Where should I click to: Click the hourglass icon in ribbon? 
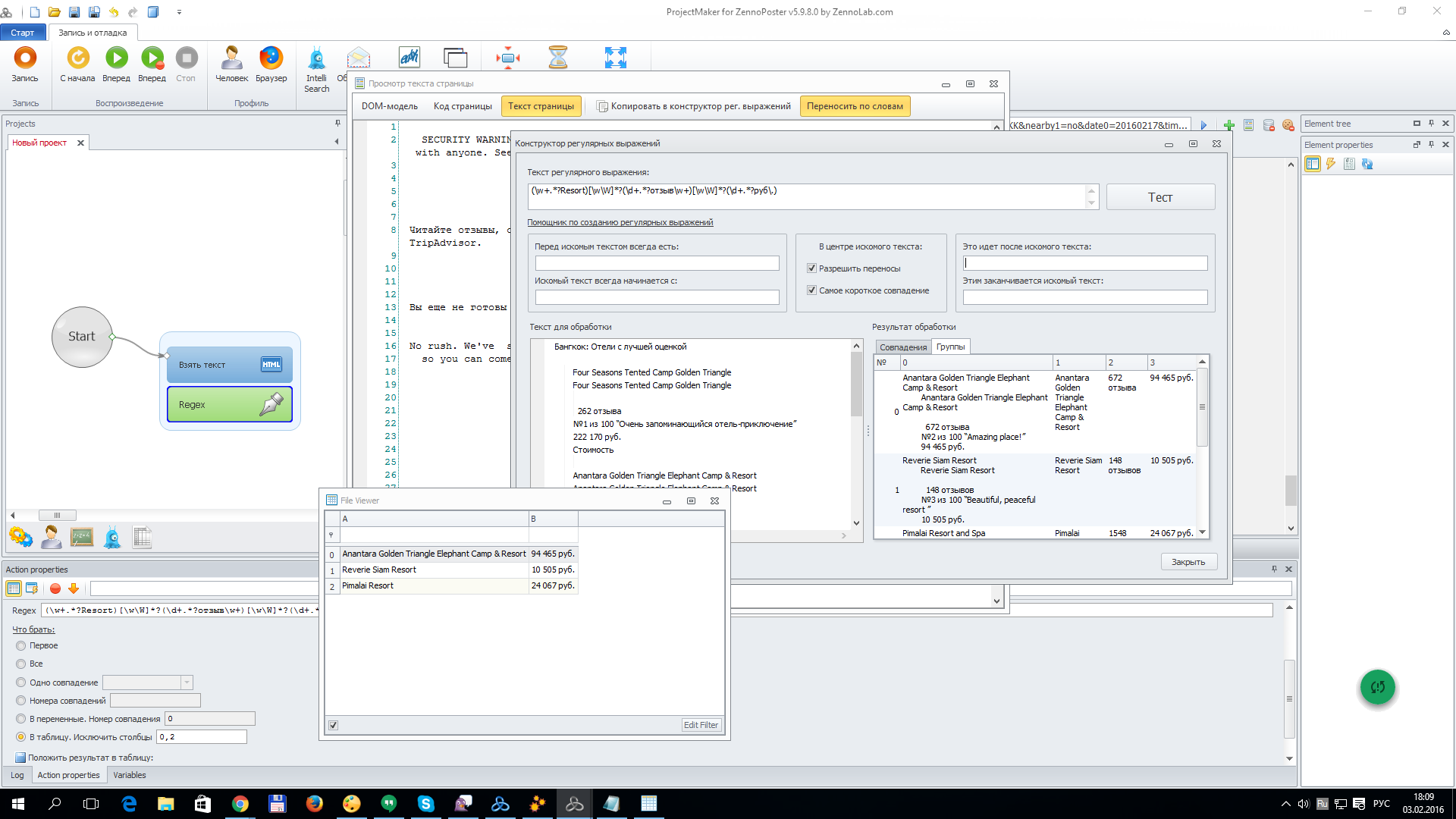558,58
